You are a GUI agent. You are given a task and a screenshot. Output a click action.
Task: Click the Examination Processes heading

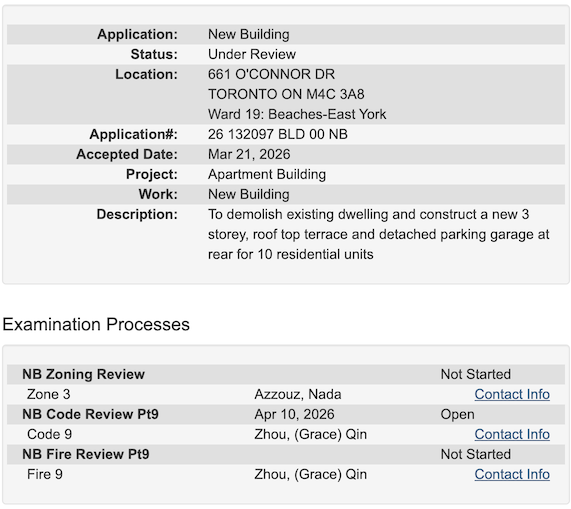click(x=96, y=324)
